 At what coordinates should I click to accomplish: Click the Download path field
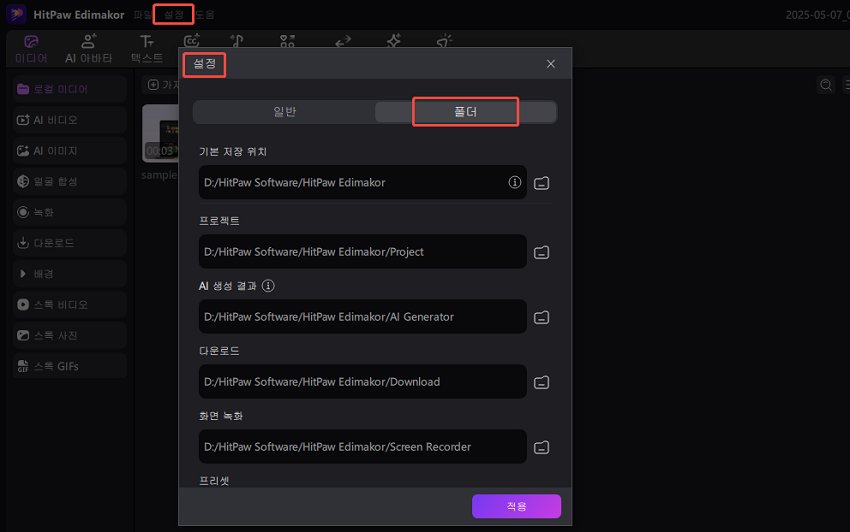pyautogui.click(x=362, y=382)
